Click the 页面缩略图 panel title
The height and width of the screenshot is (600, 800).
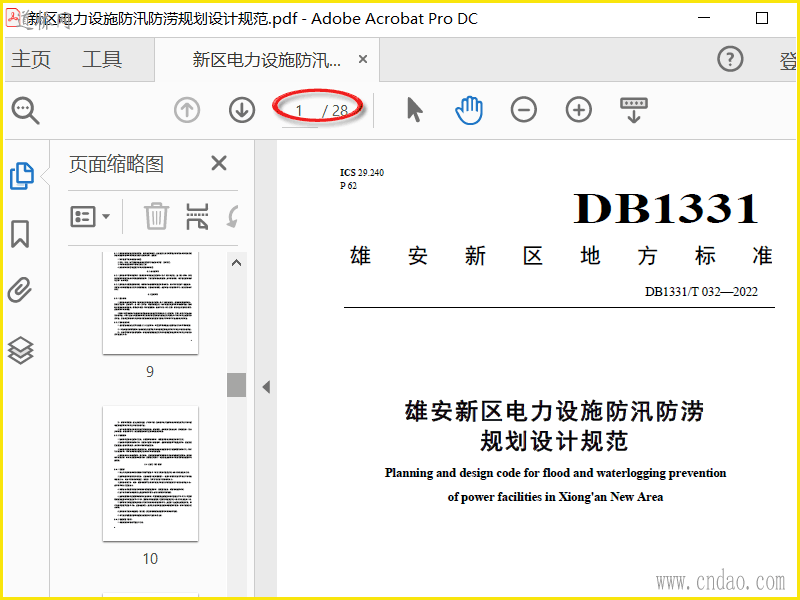pos(116,164)
